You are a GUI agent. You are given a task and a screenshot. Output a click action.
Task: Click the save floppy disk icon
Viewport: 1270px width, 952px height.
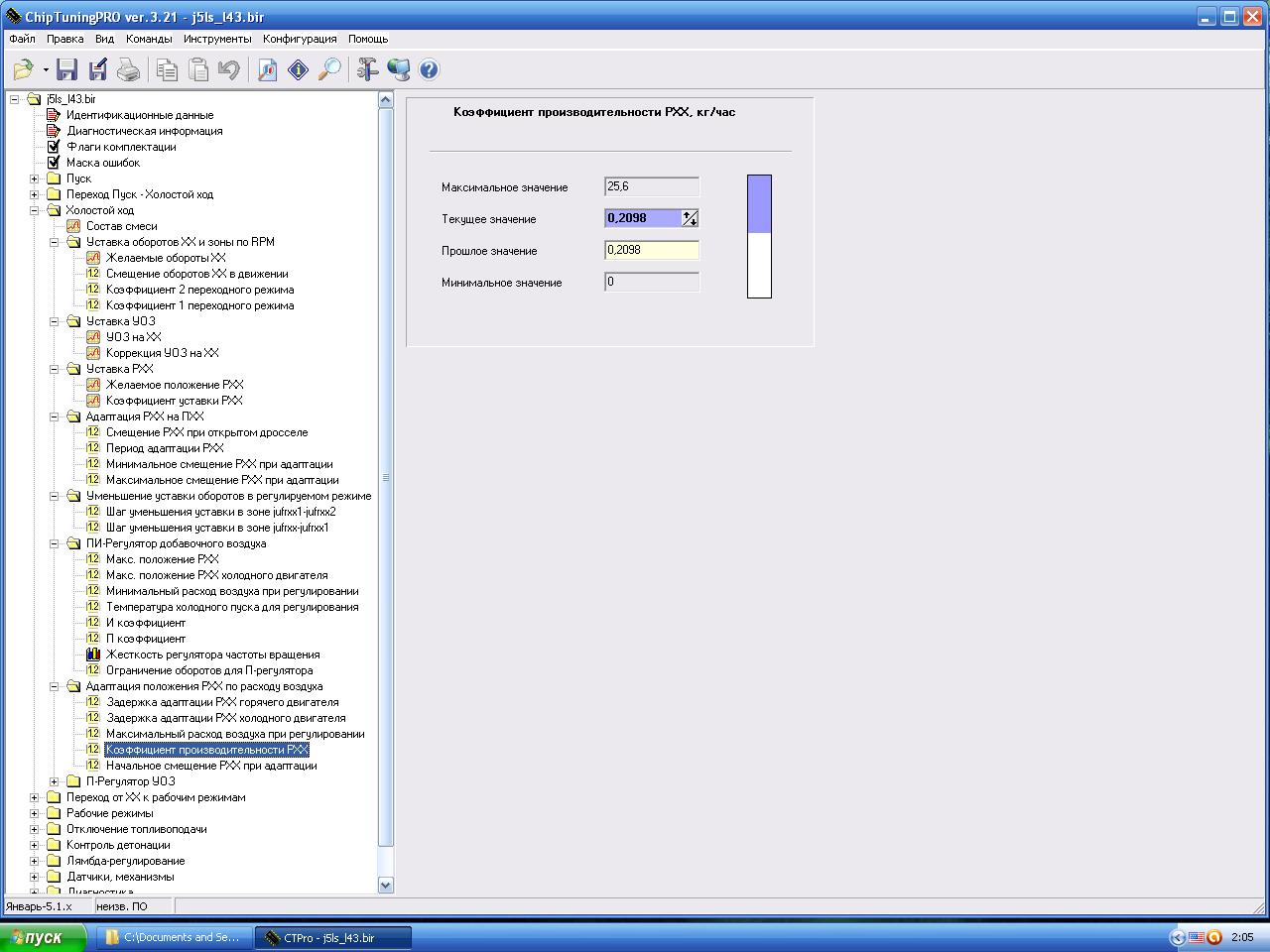pos(66,69)
